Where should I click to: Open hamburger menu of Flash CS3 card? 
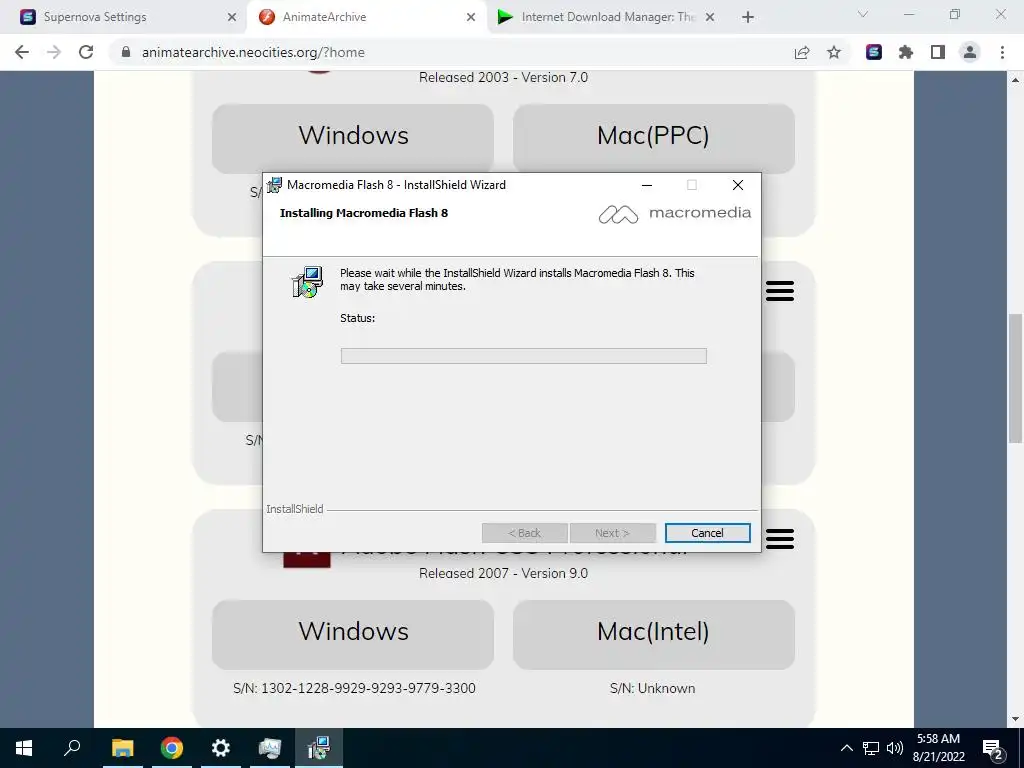(780, 539)
